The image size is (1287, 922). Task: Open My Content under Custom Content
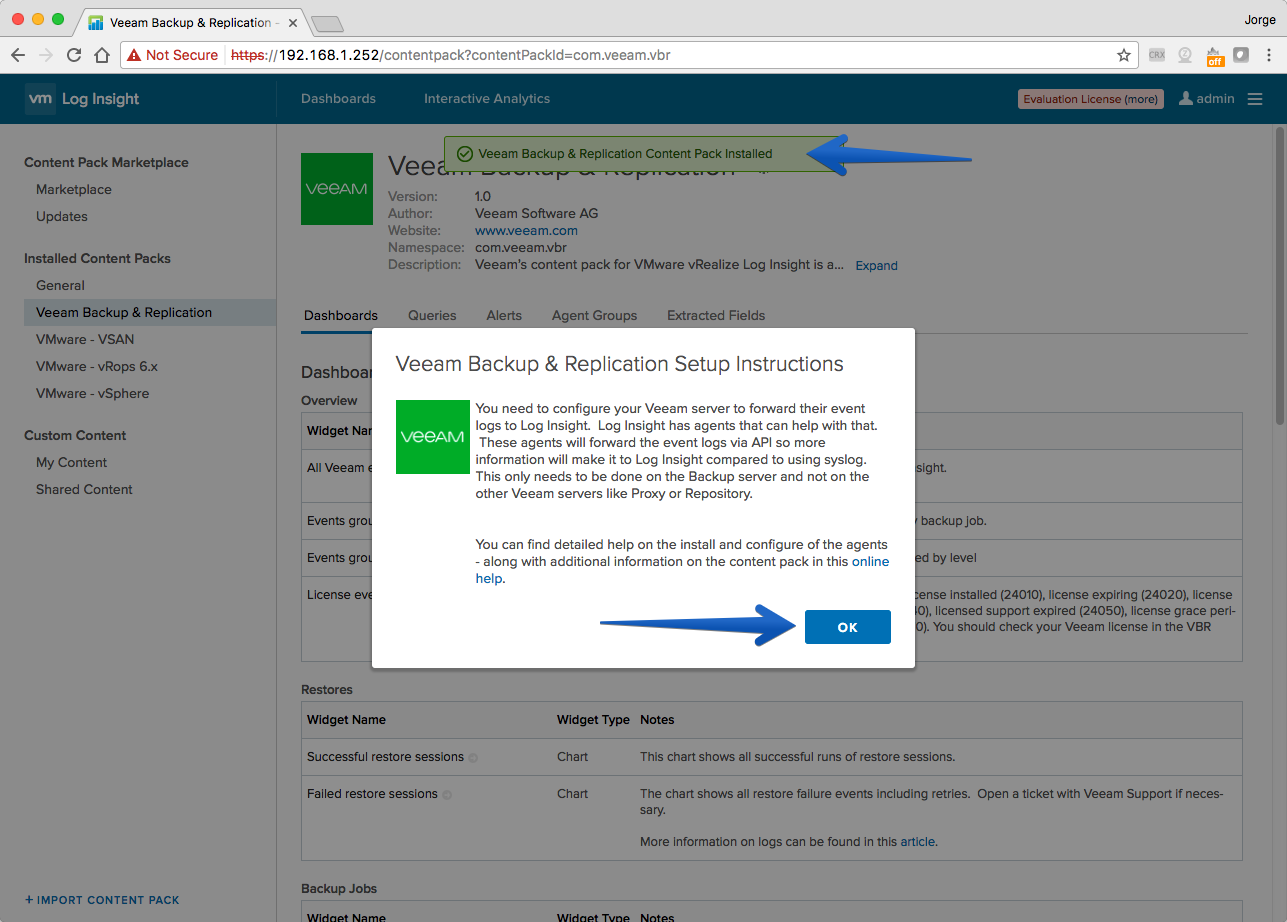tap(72, 462)
